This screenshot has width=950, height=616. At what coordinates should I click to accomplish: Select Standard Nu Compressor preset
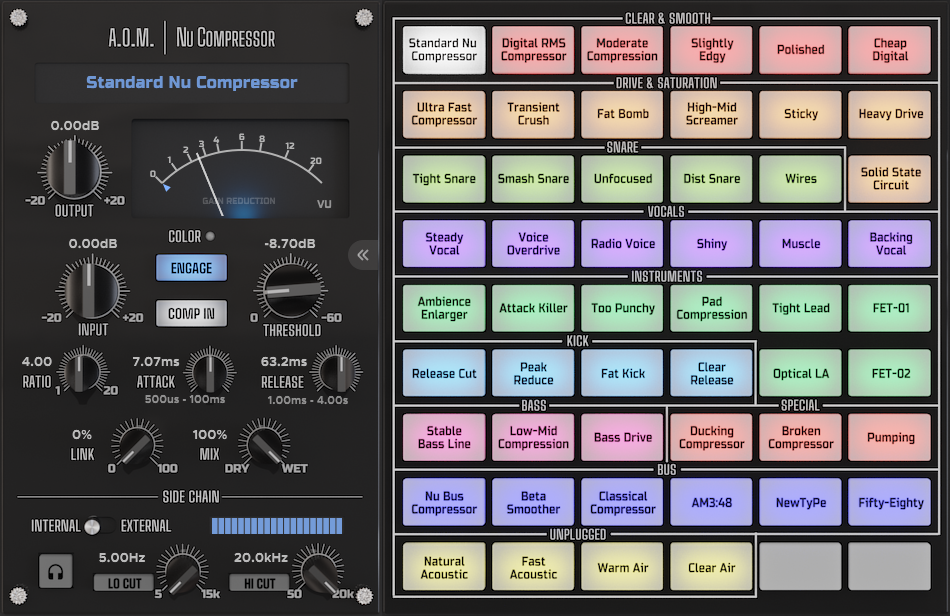tap(444, 50)
